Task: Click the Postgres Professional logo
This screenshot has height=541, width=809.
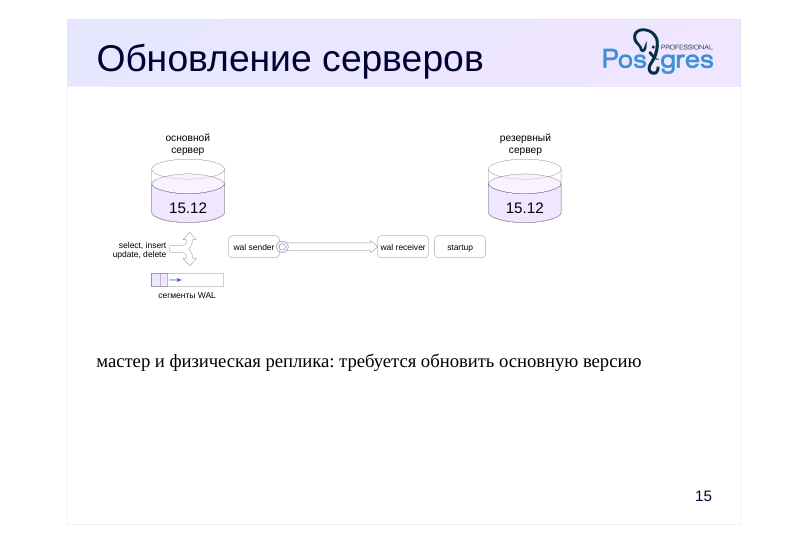Action: point(658,52)
